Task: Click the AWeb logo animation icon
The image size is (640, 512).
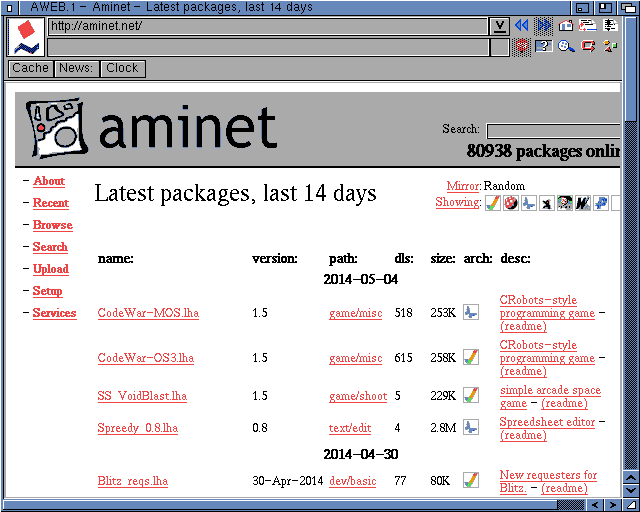Action: coord(26,37)
